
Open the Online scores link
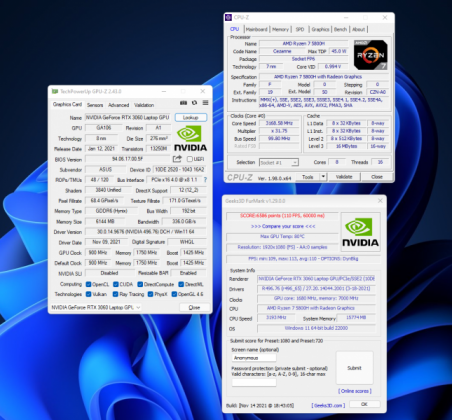(355, 391)
